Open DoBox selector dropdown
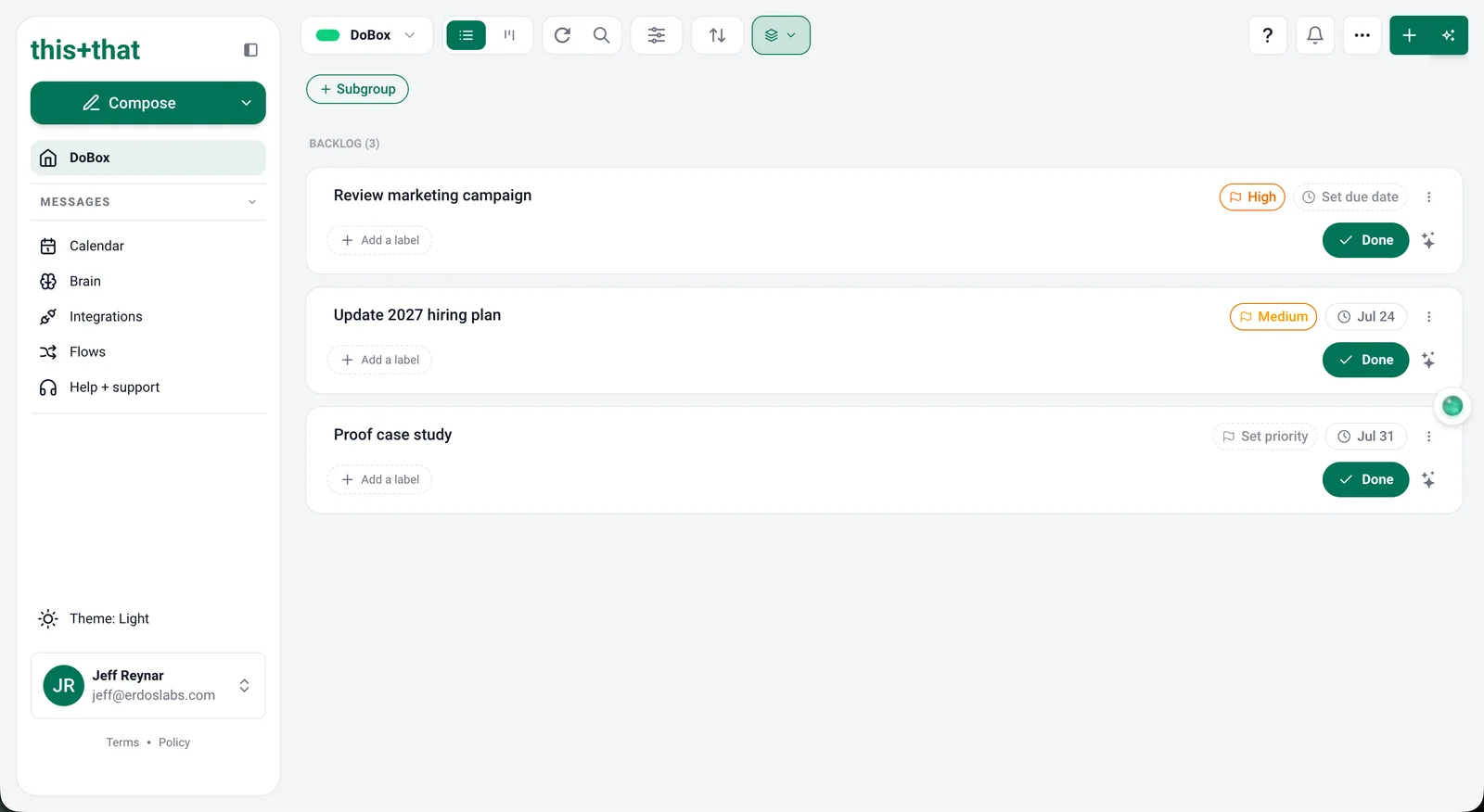 point(366,35)
